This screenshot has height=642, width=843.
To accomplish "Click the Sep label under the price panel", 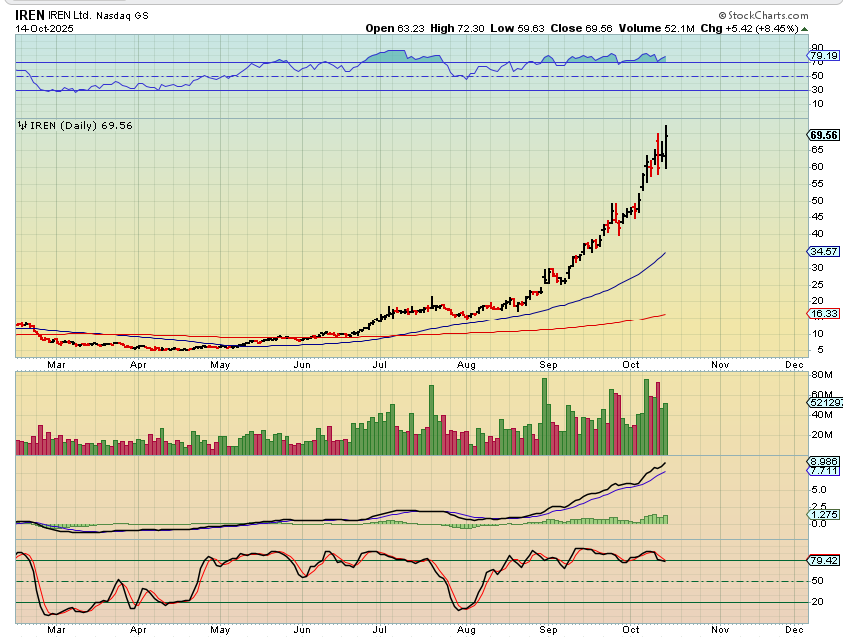I will [548, 365].
